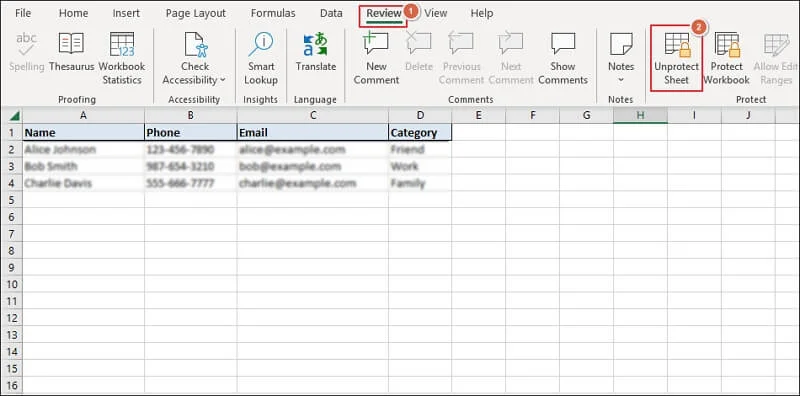This screenshot has height=396, width=800.
Task: Open Workbook Statistics
Action: point(122,59)
